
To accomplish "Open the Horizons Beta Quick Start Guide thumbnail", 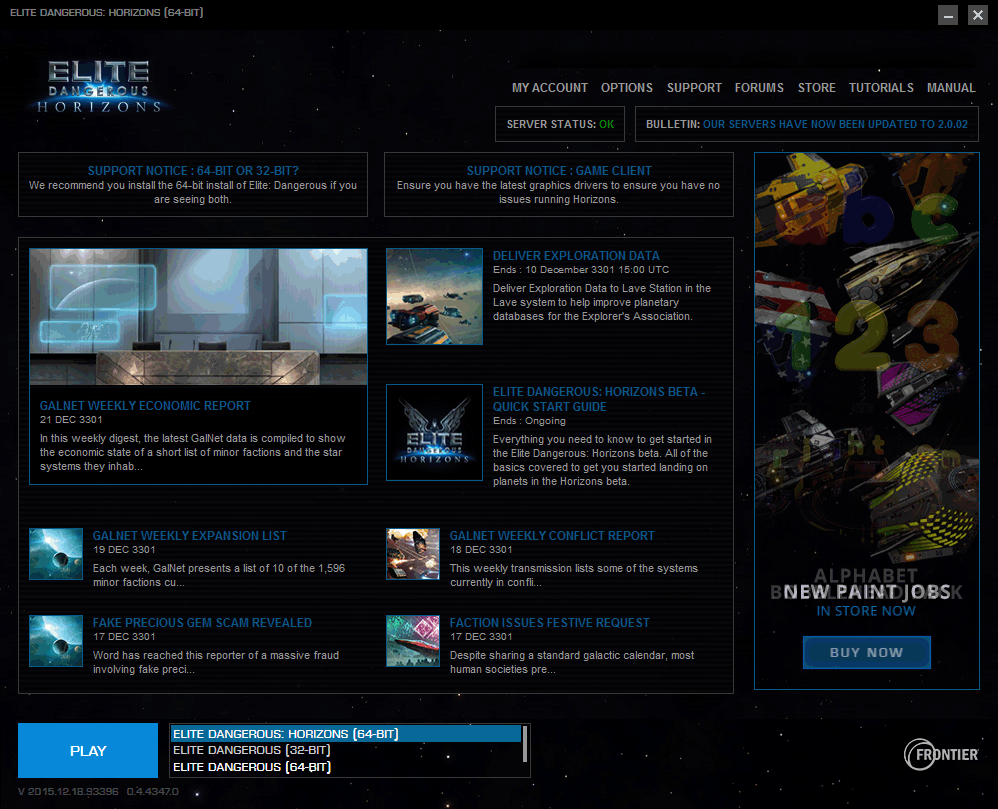I will pos(434,432).
